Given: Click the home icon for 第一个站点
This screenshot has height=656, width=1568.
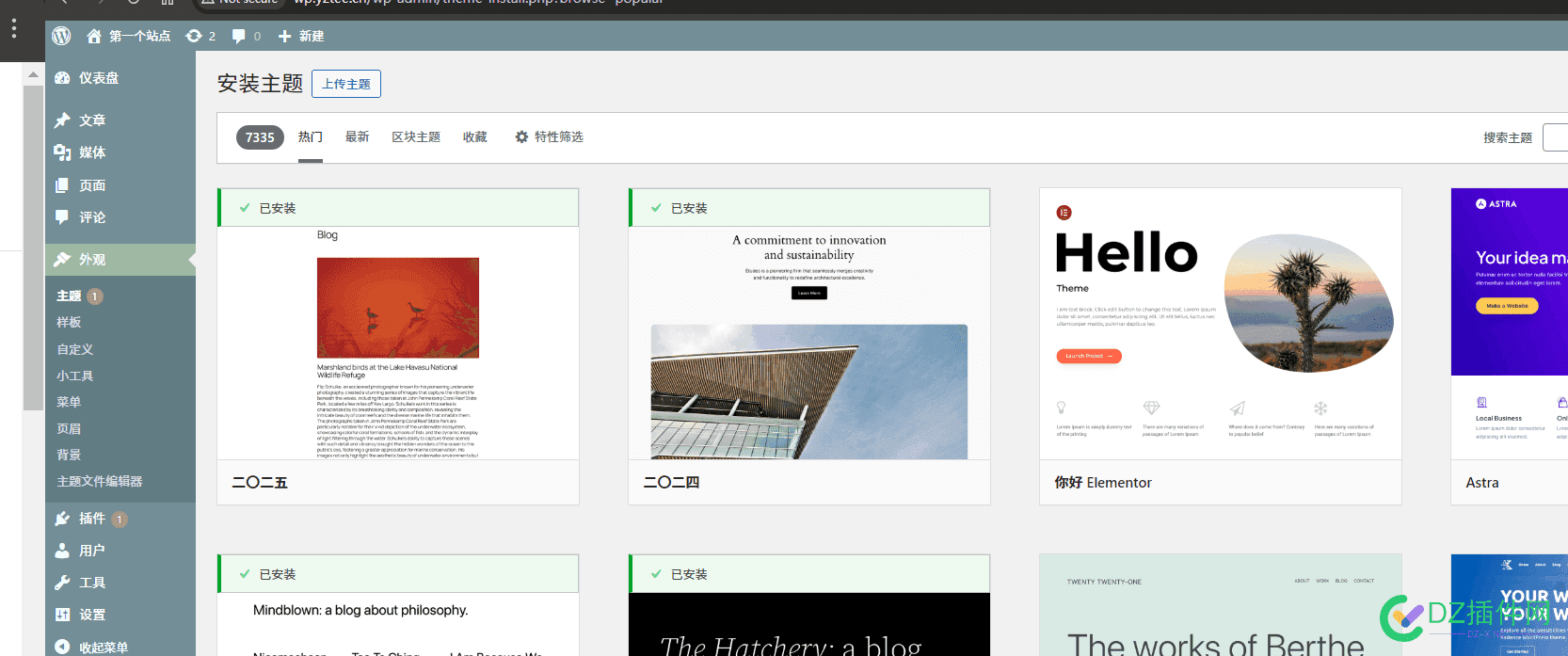Looking at the screenshot, I should pyautogui.click(x=94, y=36).
